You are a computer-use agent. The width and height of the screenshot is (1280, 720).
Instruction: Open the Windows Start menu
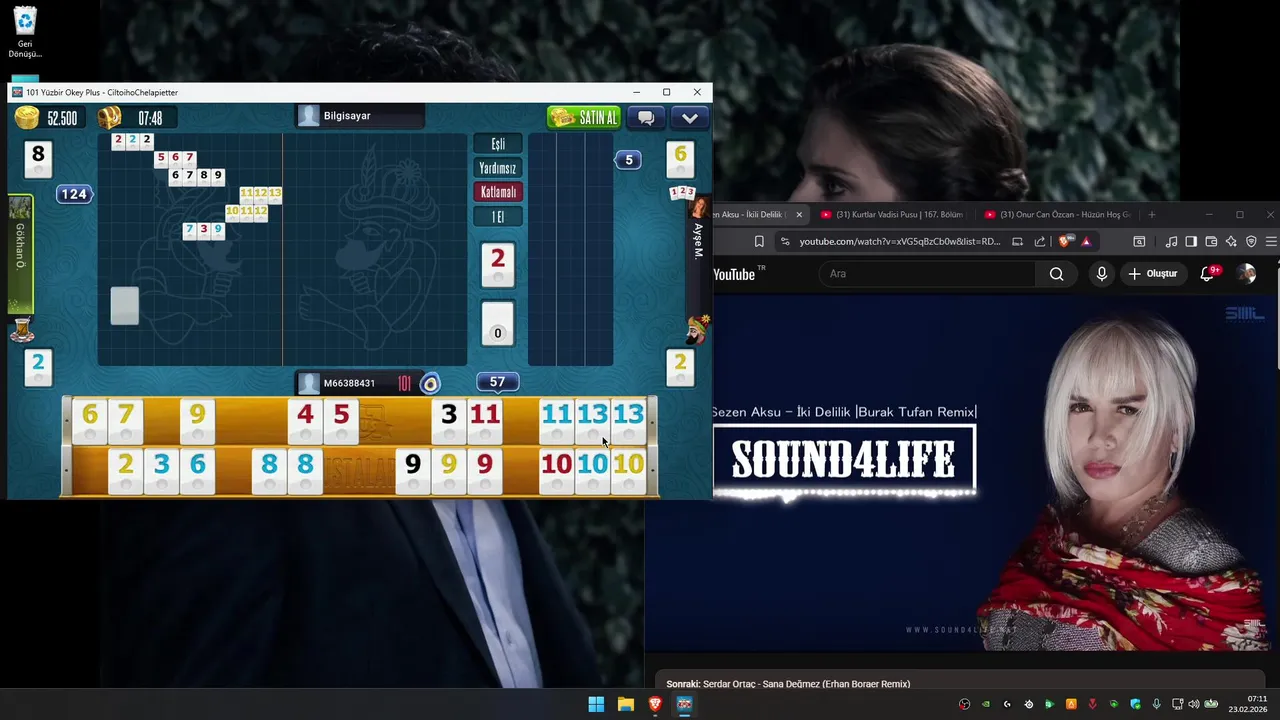596,704
